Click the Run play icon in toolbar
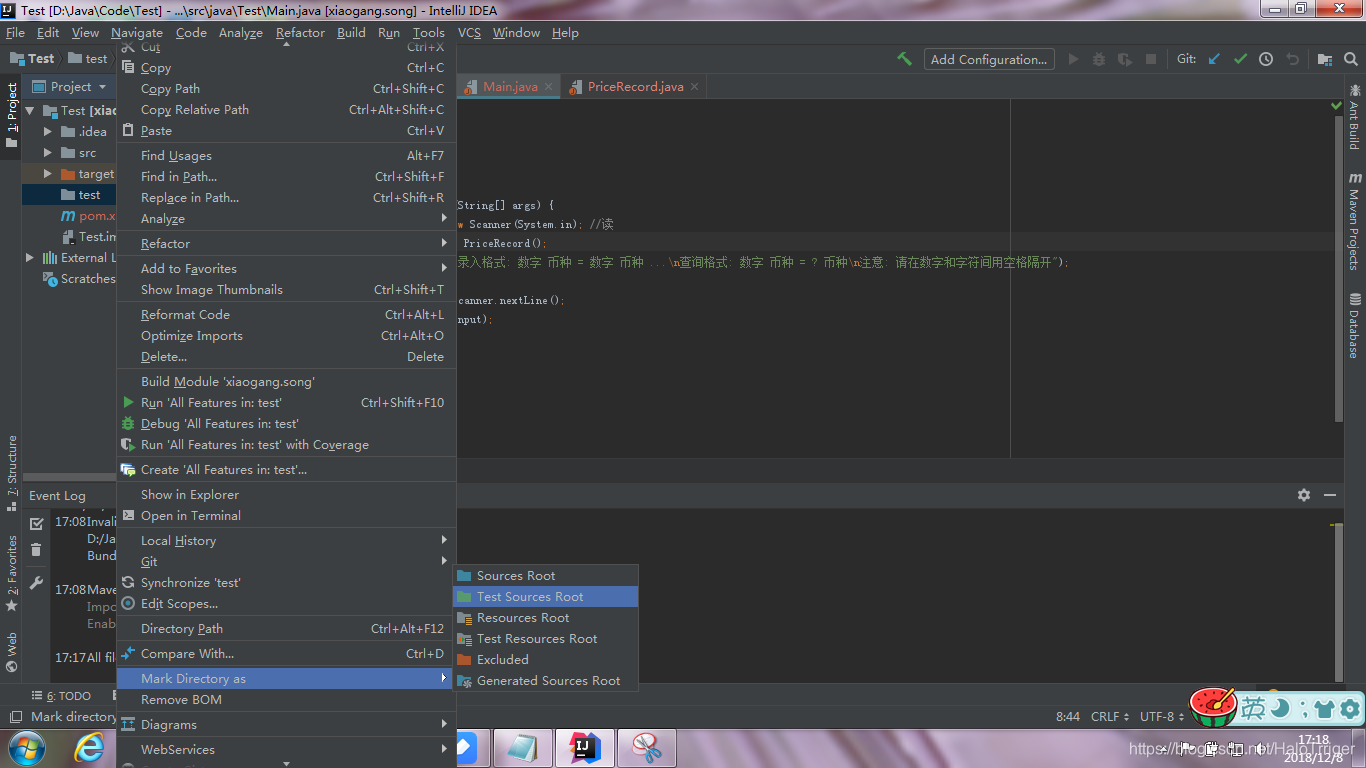The image size is (1366, 768). tap(1073, 59)
